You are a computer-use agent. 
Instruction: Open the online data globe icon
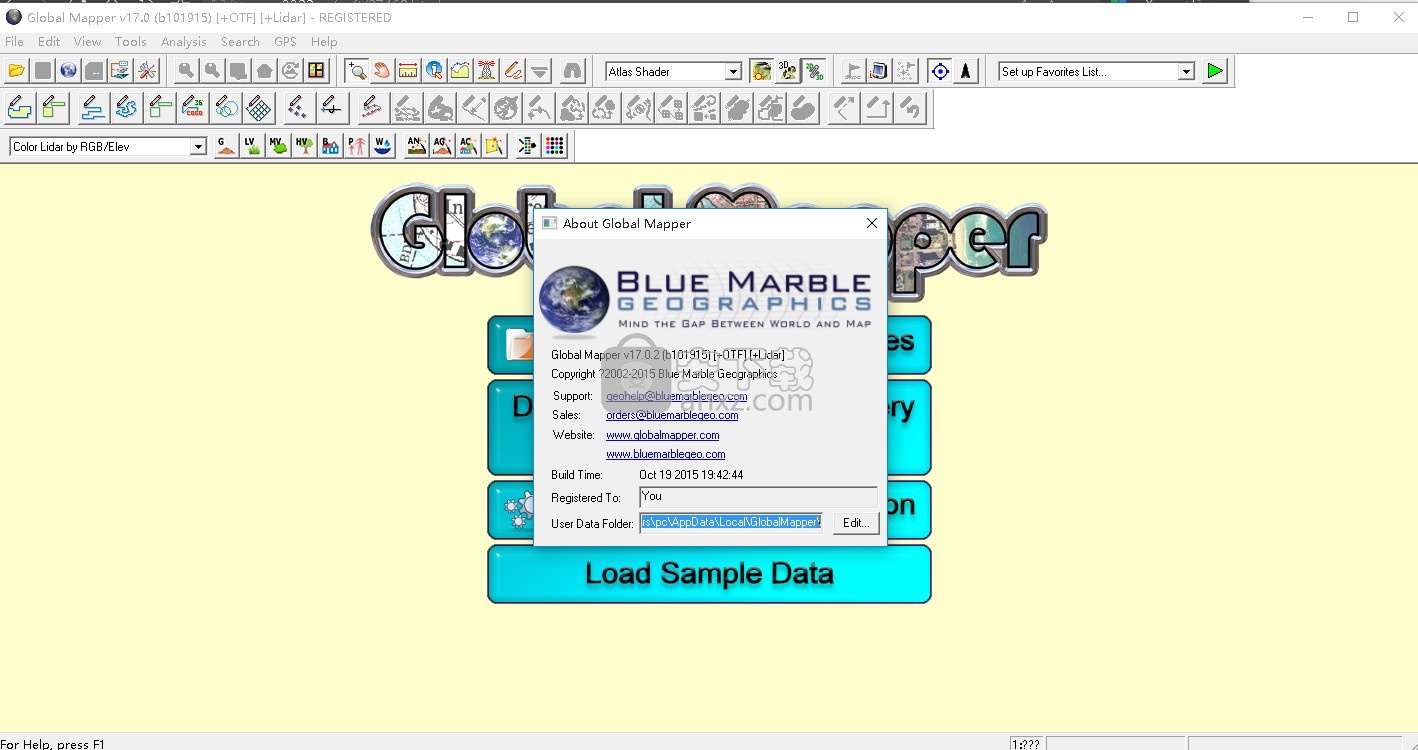tap(69, 71)
